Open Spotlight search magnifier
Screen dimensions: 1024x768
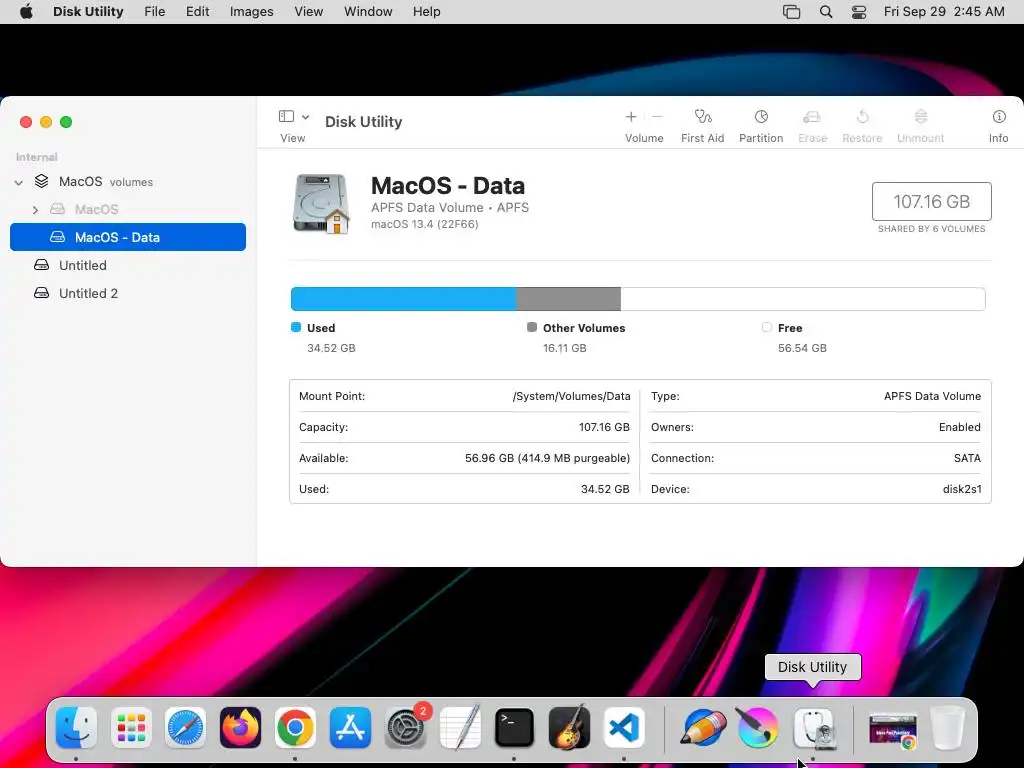826,12
